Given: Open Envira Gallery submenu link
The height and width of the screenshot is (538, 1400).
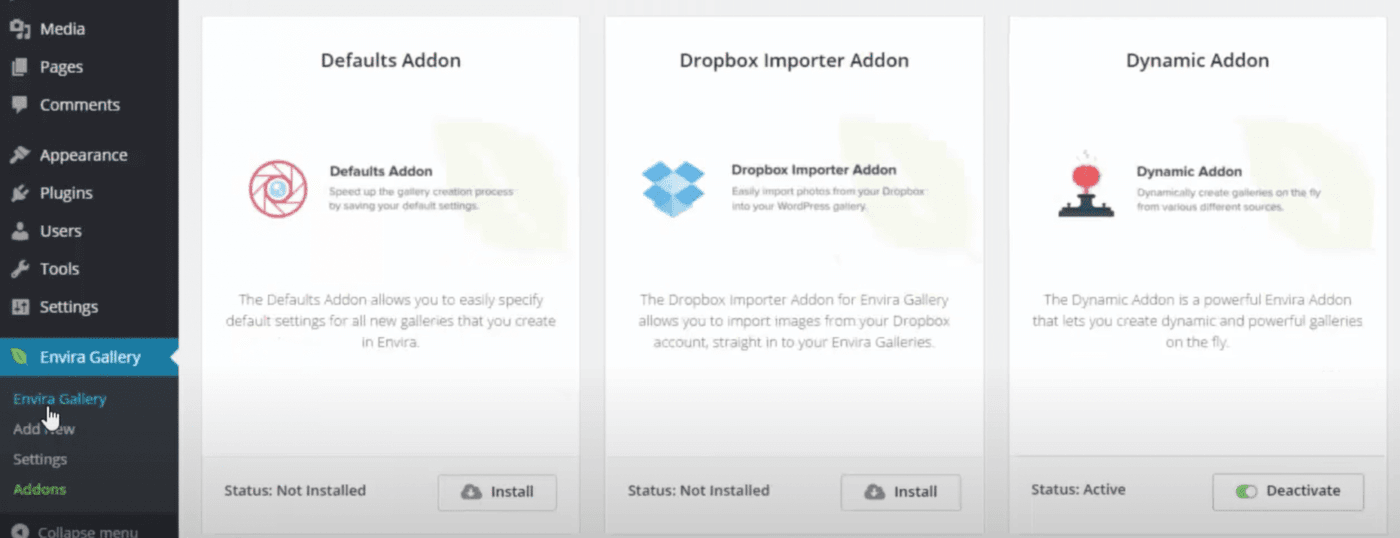Looking at the screenshot, I should (x=60, y=399).
